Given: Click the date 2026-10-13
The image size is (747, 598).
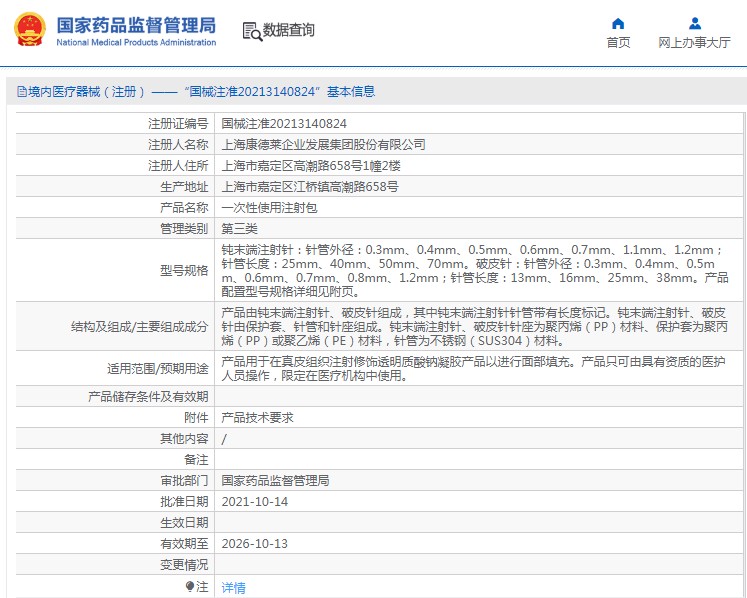Looking at the screenshot, I should pos(255,544).
